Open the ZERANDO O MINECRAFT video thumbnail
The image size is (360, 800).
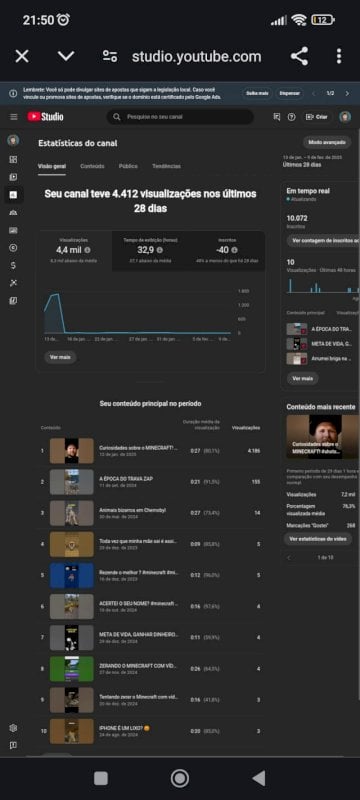click(71, 669)
